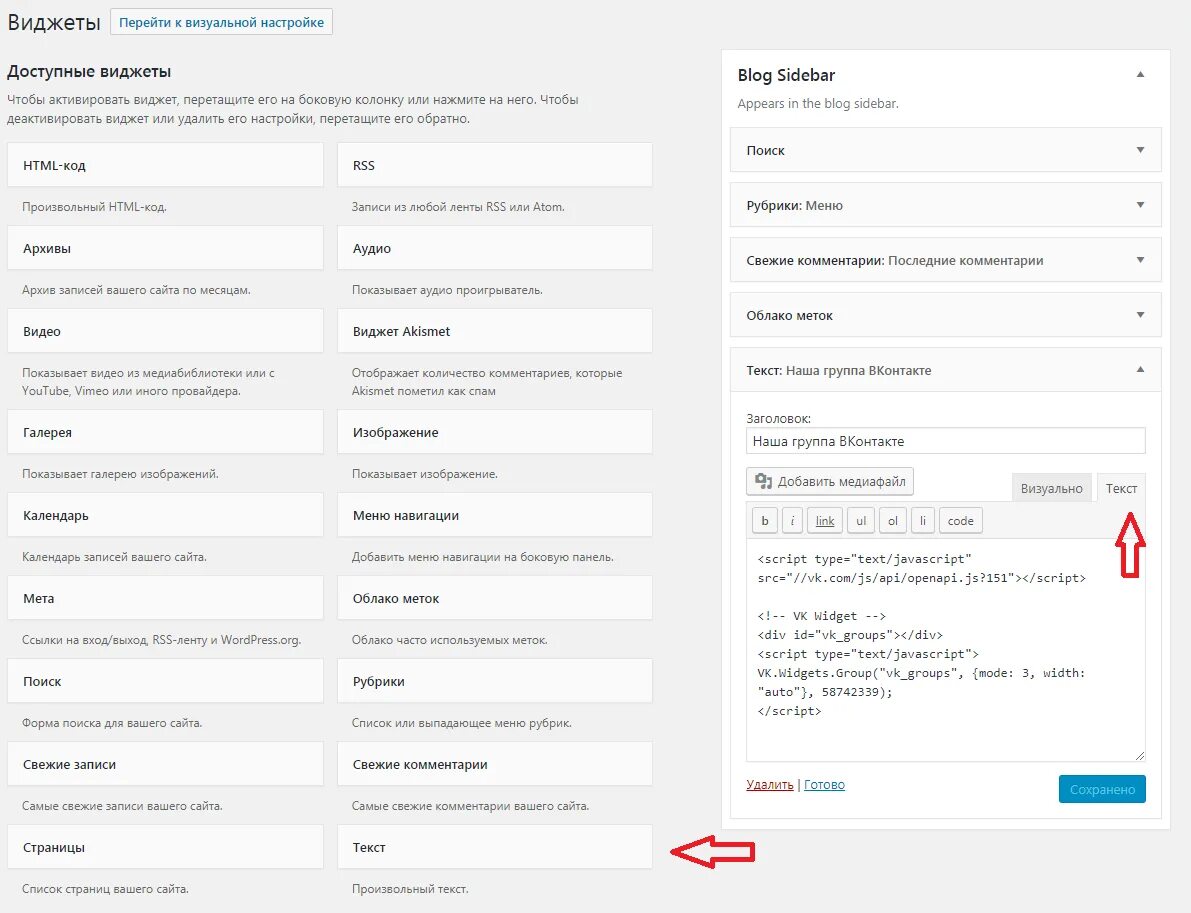1191x913 pixels.
Task: Click the bold 'b' quicktag button
Action: pos(764,521)
